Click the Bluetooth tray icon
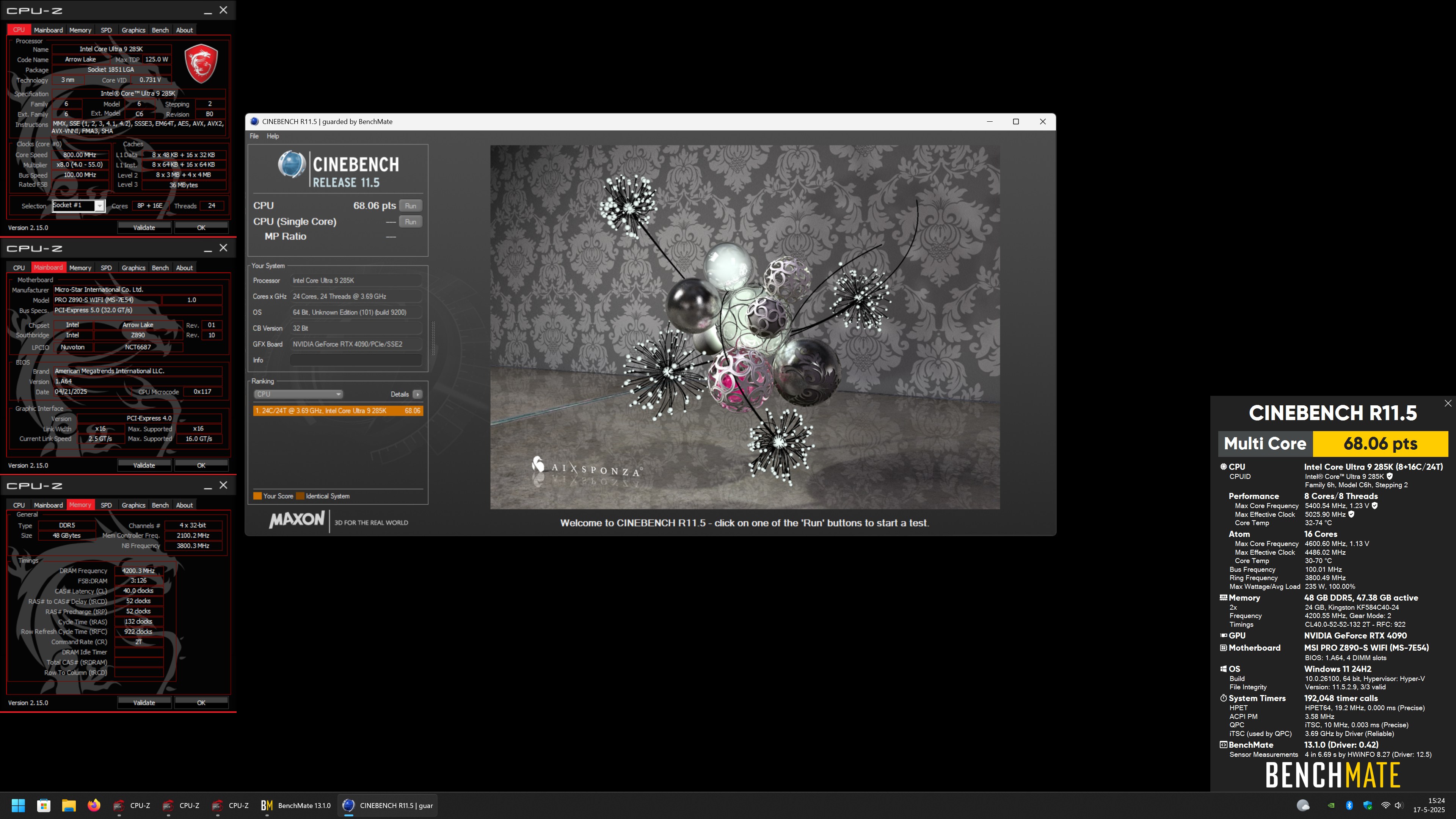 pos(1349,805)
